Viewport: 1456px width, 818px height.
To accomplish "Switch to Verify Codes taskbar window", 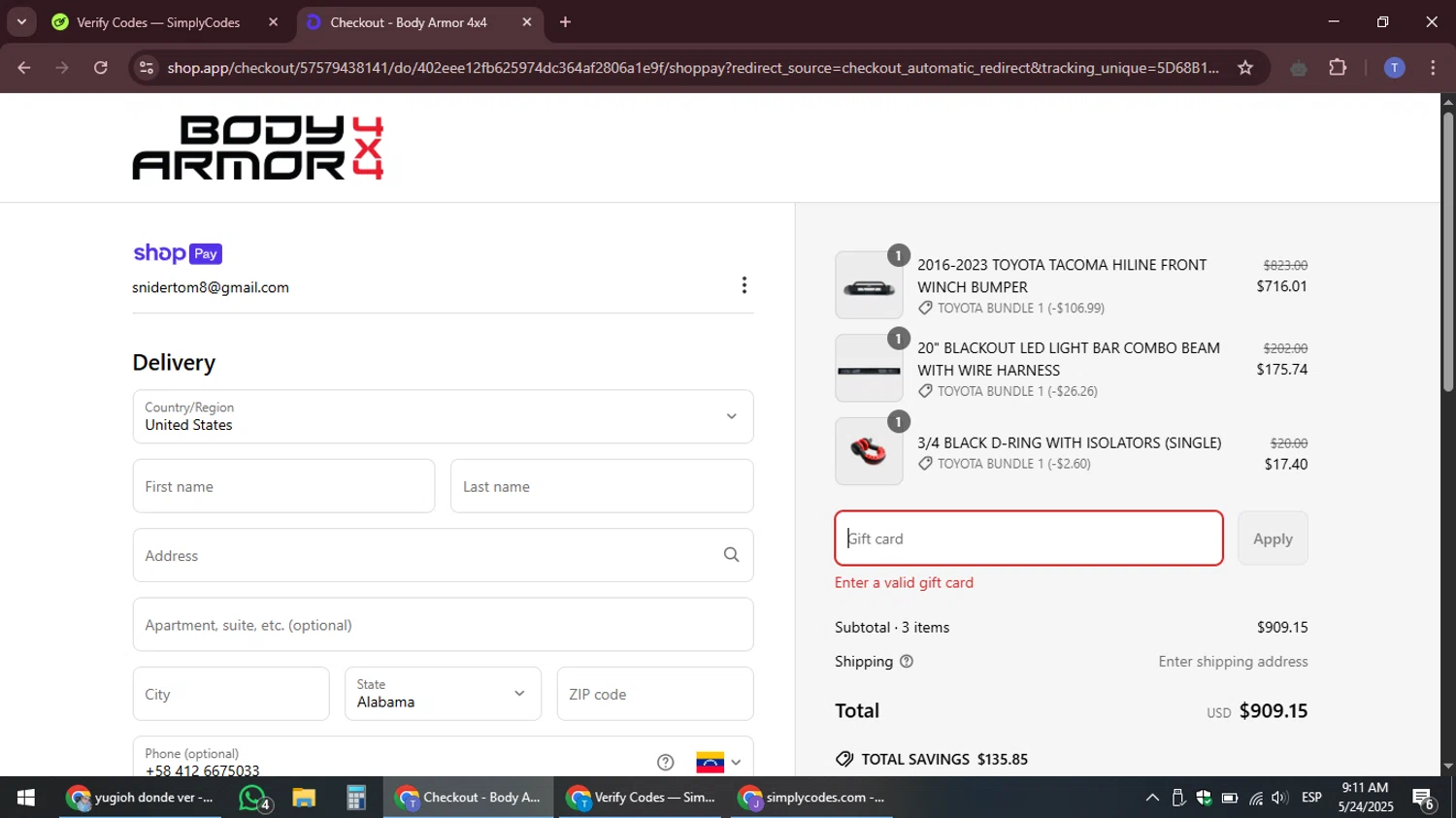I will (642, 798).
